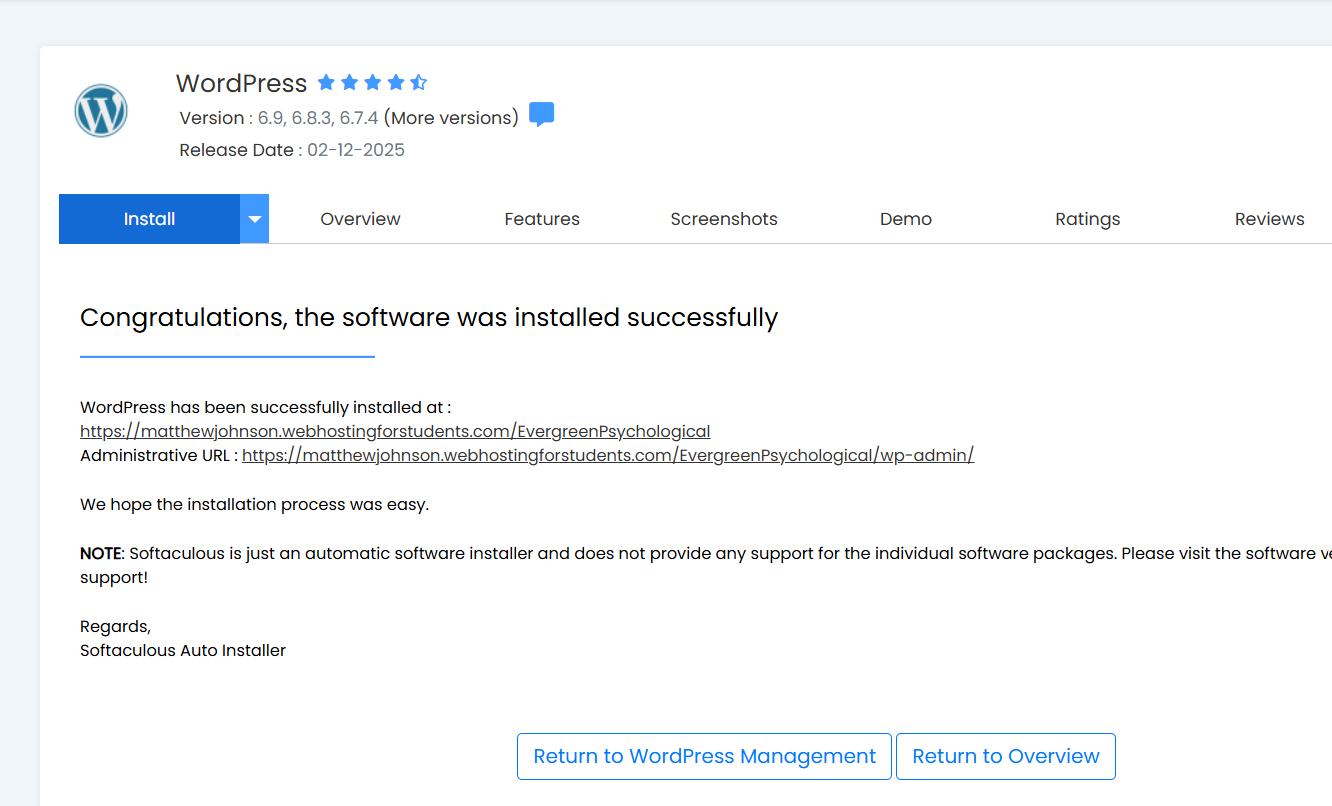Click version 6.9 in the version list

(x=270, y=118)
